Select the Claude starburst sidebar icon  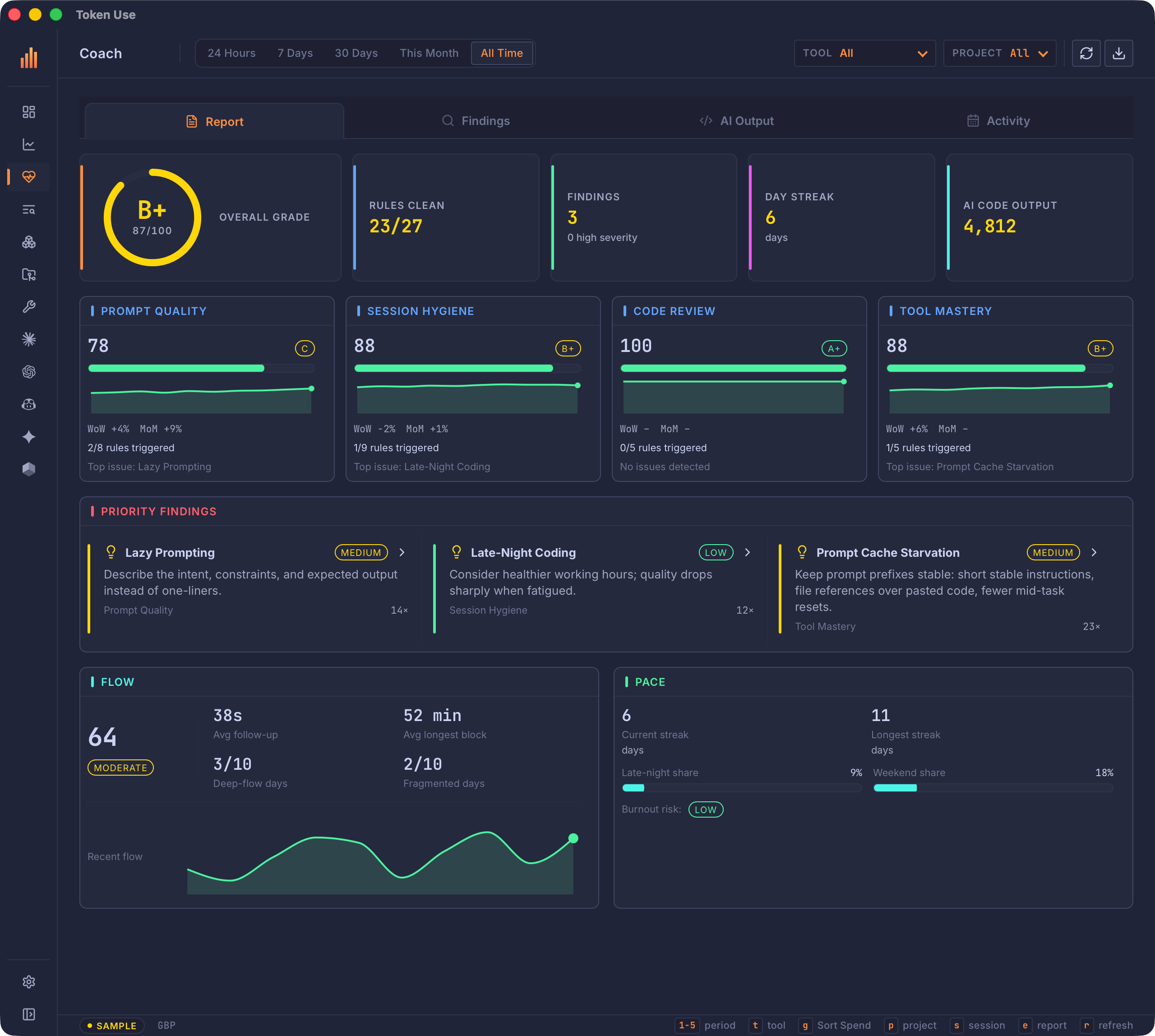tap(28, 339)
